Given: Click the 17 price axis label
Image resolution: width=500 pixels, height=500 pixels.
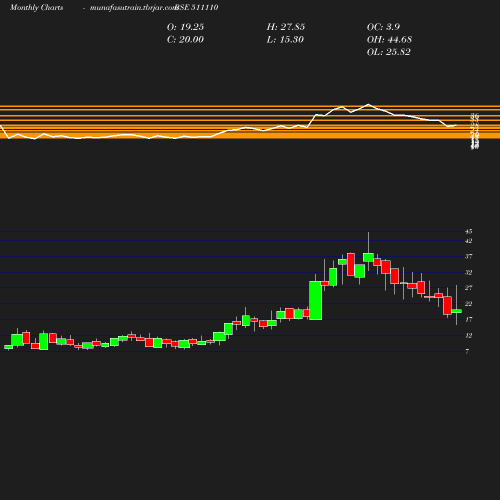Looking at the screenshot, I should tap(469, 319).
